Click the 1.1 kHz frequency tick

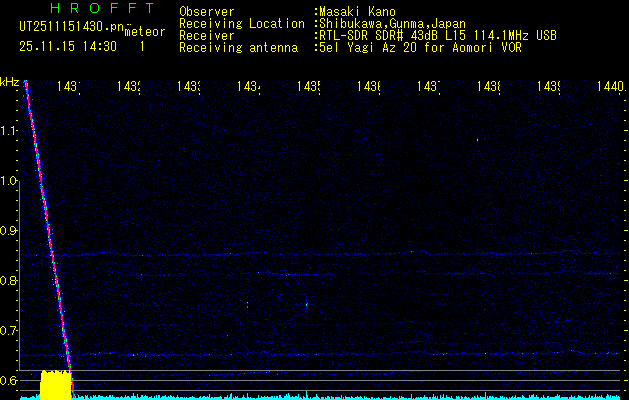9,130
